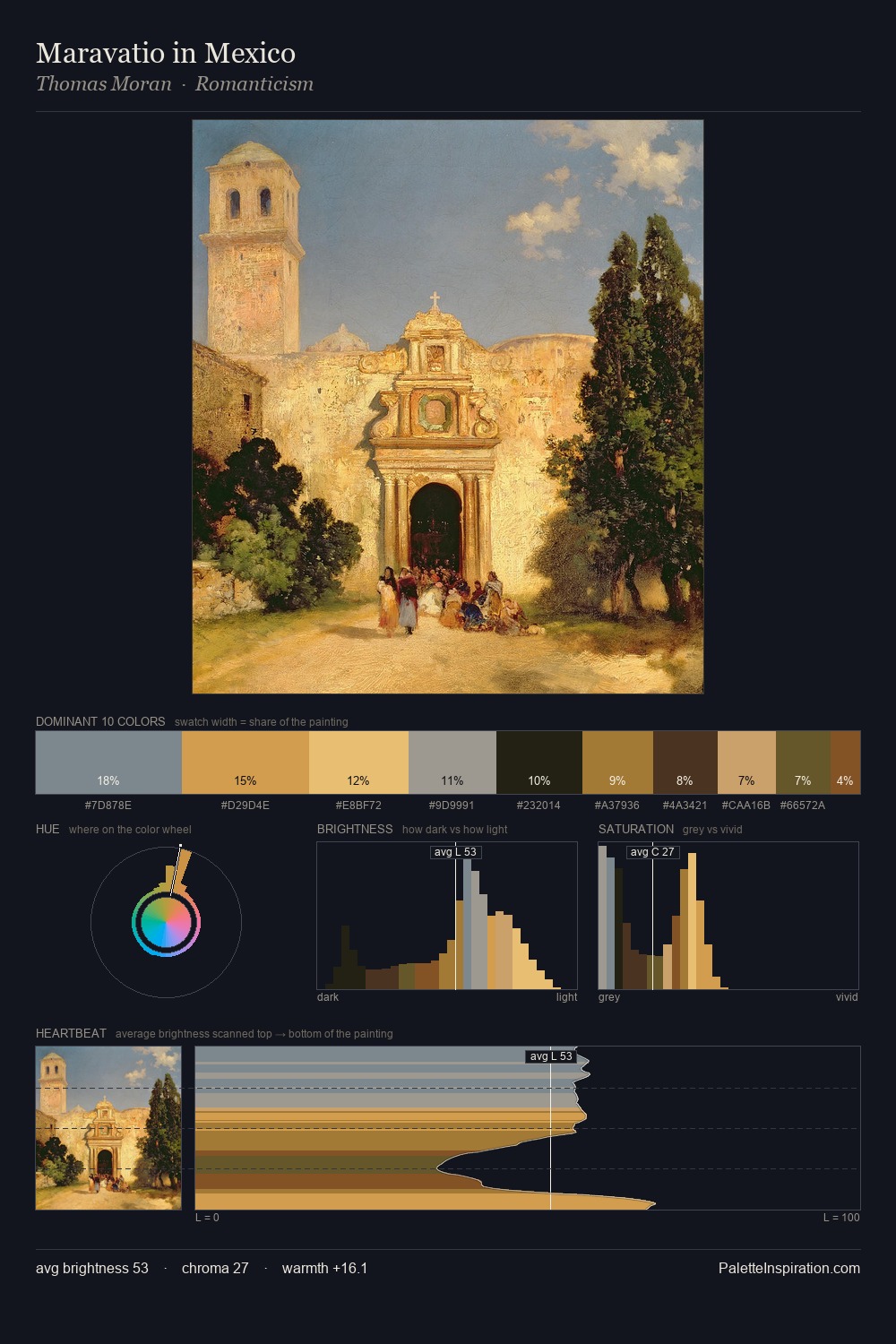The height and width of the screenshot is (1344, 896).
Task: Open the main Maravatio painting image
Action: [448, 407]
